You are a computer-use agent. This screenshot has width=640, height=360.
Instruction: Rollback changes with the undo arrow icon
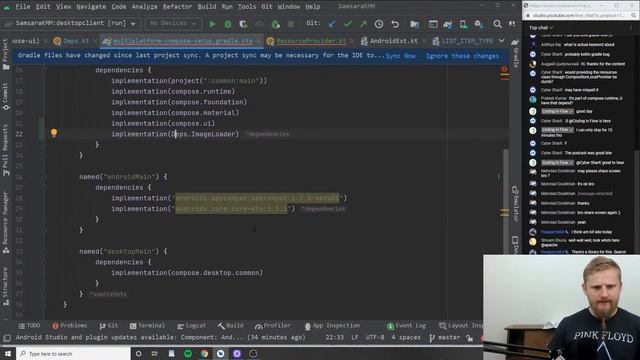pyautogui.click(x=395, y=24)
